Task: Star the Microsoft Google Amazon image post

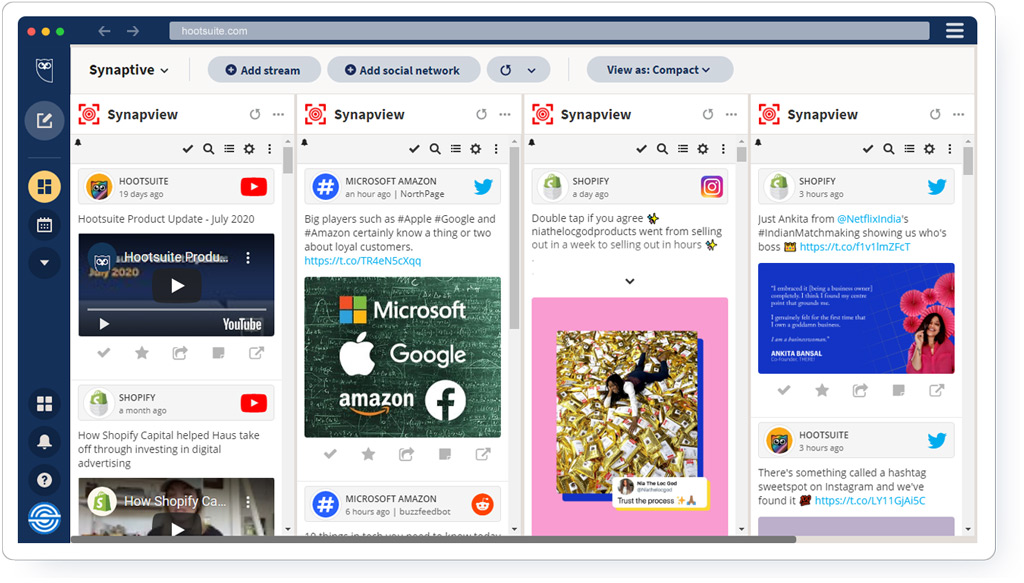Action: click(368, 454)
